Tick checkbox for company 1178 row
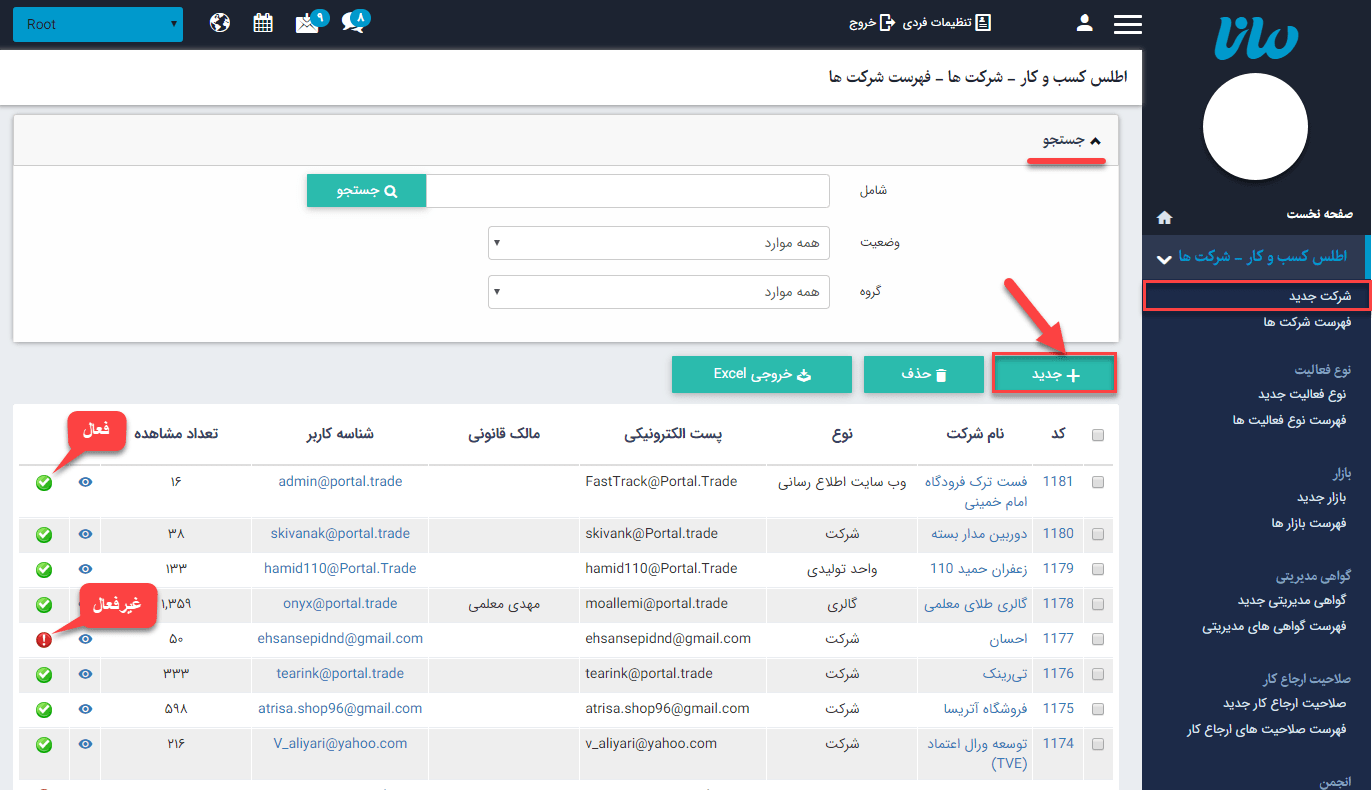The image size is (1372, 790). (1098, 604)
